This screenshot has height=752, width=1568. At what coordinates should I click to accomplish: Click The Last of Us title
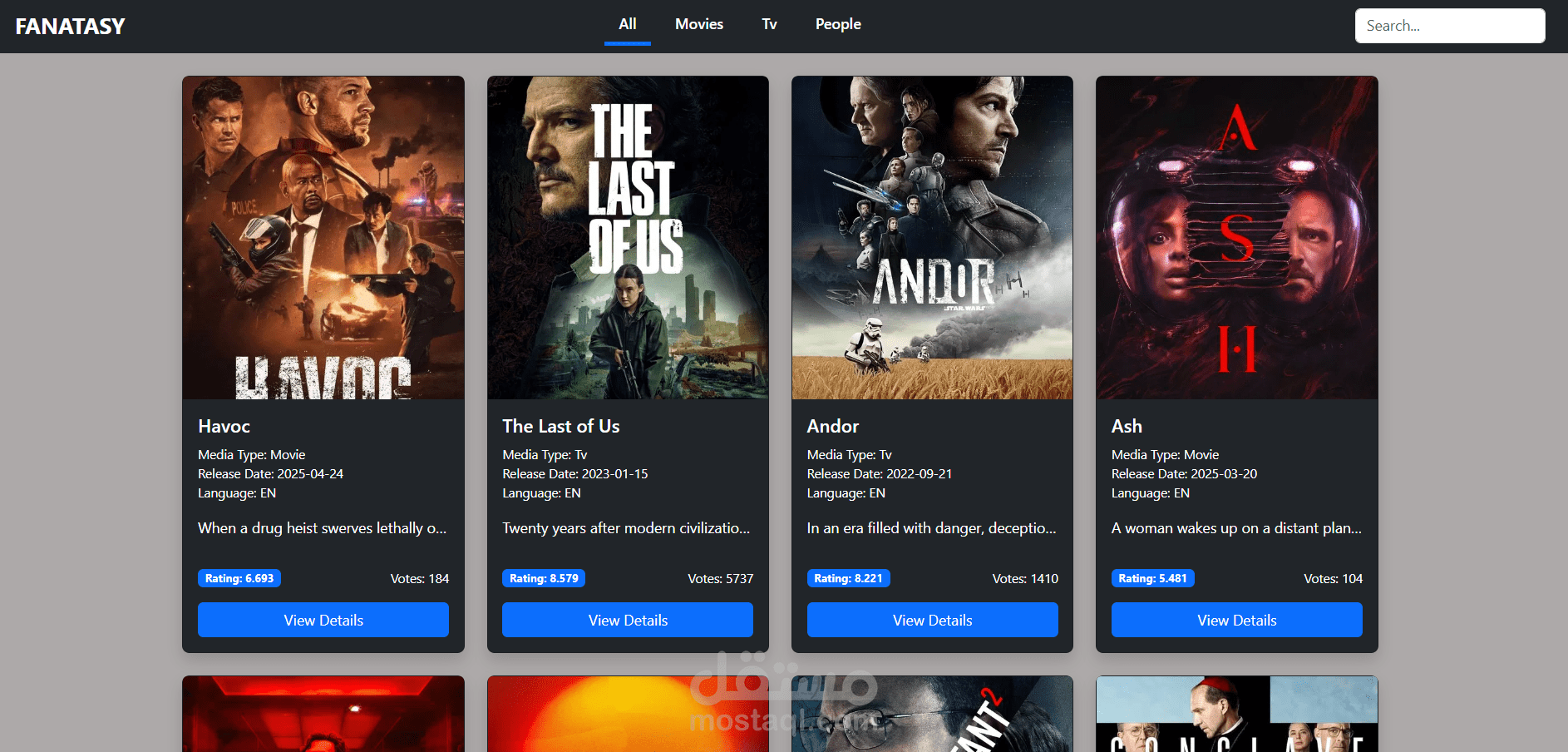(561, 426)
